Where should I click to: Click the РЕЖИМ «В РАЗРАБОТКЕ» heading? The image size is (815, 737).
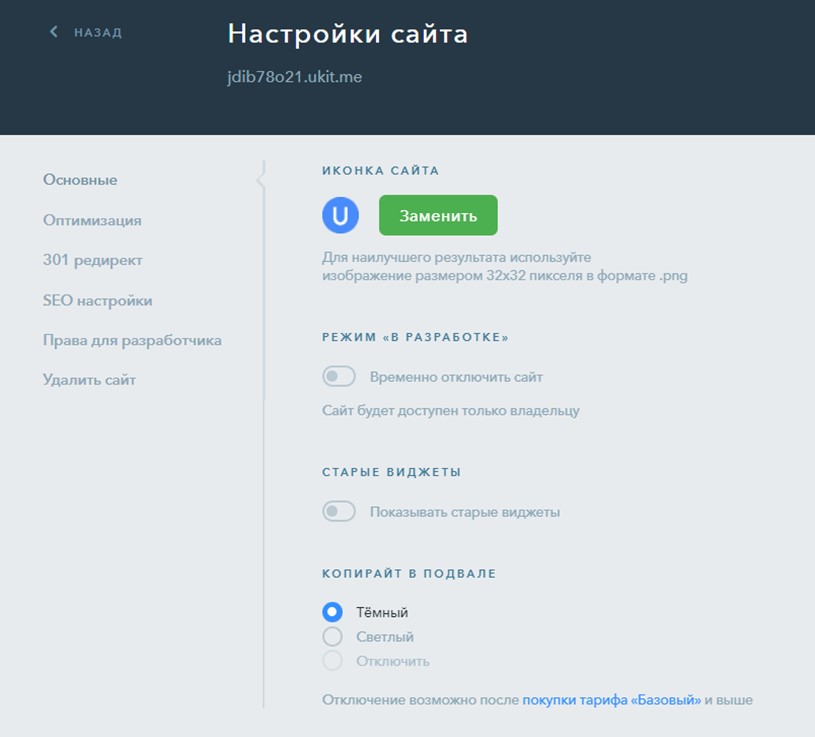tap(415, 337)
